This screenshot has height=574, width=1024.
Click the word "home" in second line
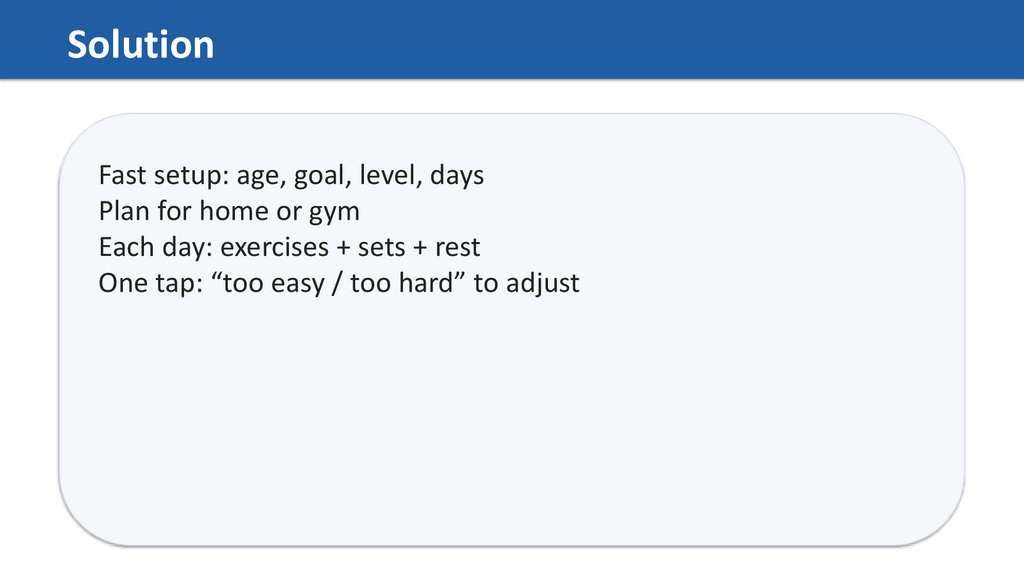tap(233, 212)
